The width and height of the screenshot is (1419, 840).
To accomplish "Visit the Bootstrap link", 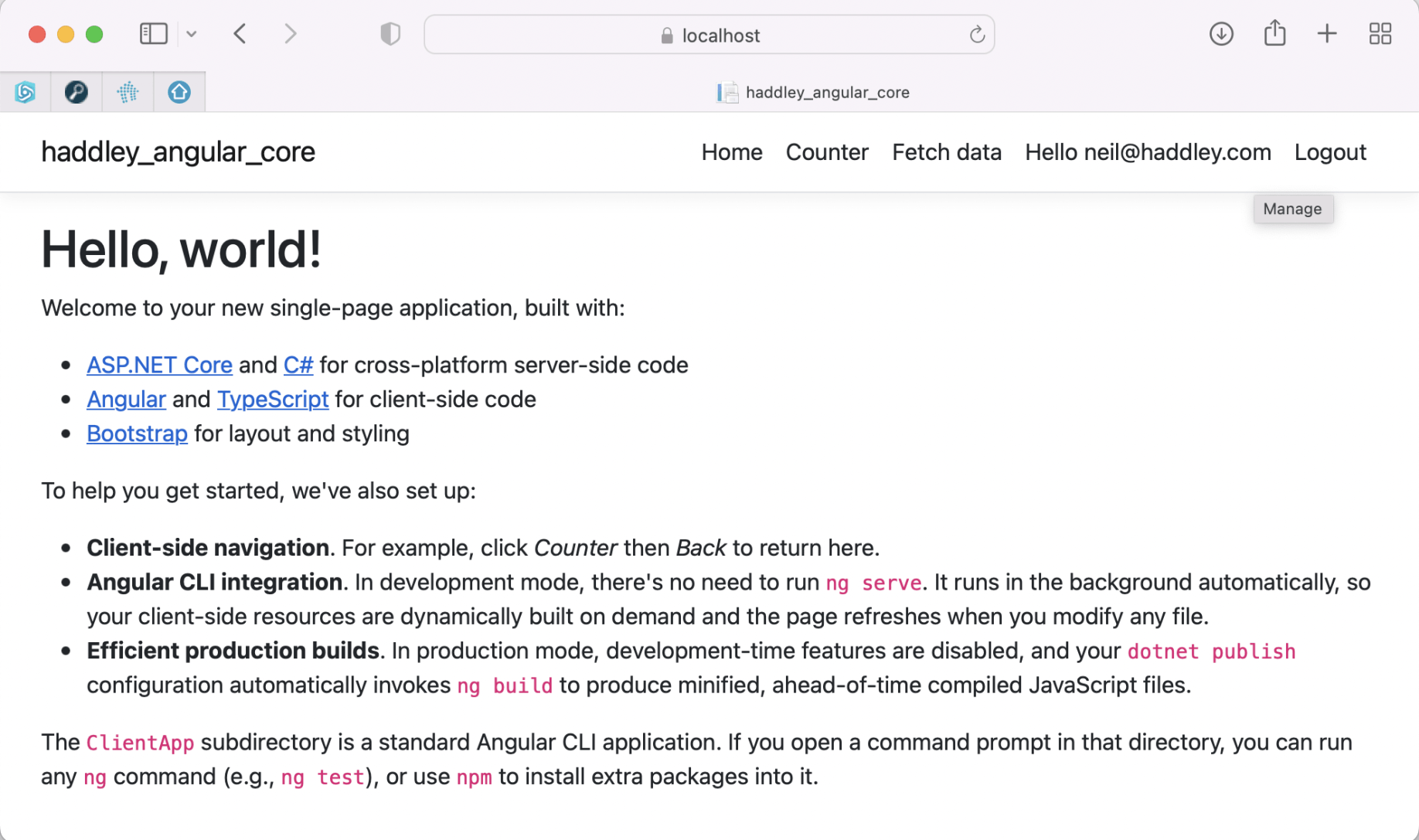I will [137, 434].
